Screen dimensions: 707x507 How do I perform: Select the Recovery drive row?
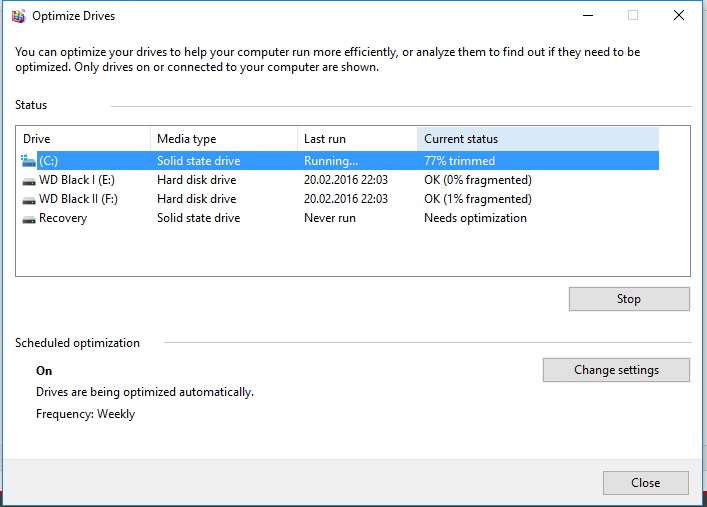point(338,218)
